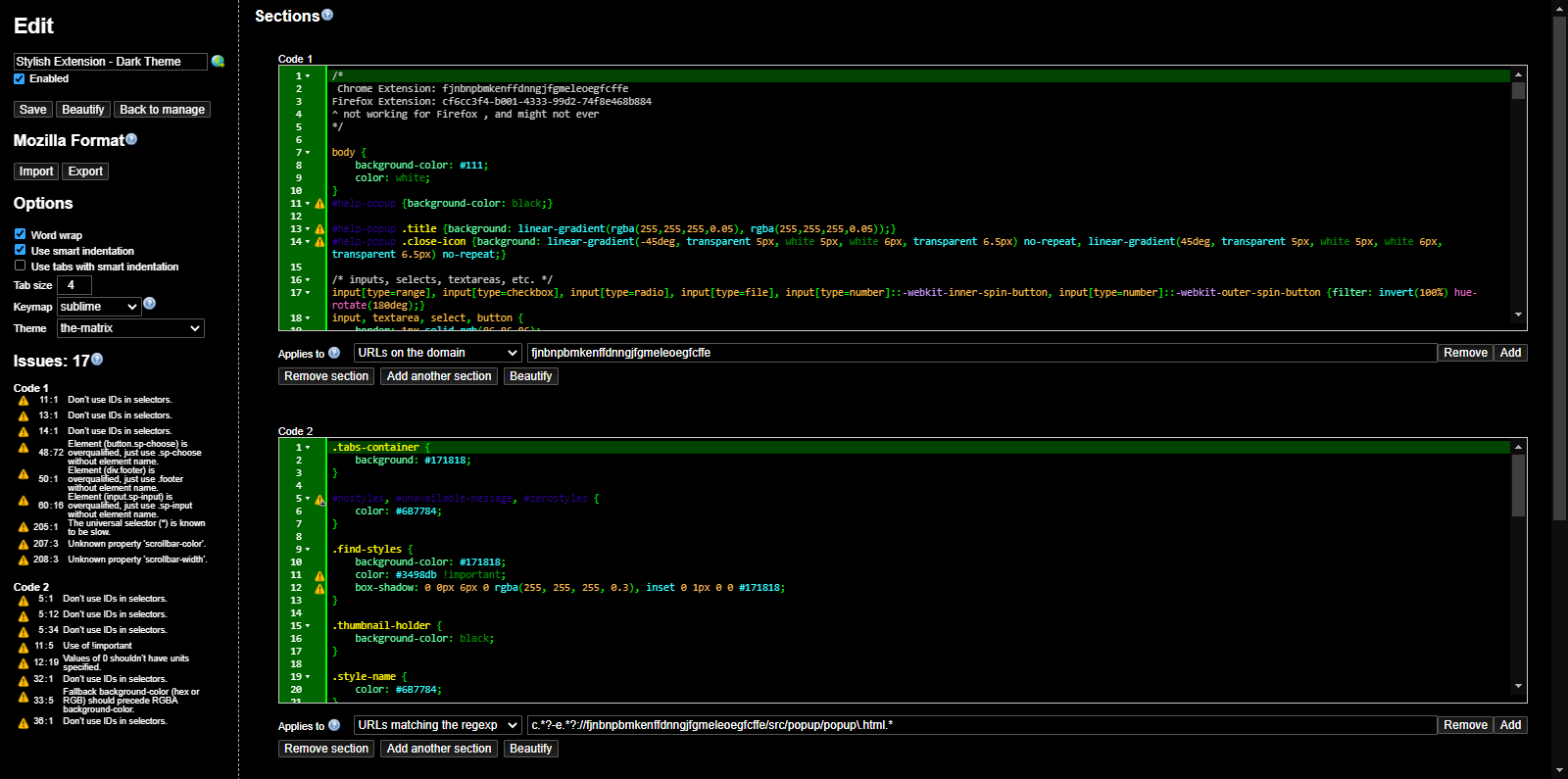The image size is (1568, 779).
Task: Open the URLs on the domain dropdown
Action: click(x=437, y=353)
